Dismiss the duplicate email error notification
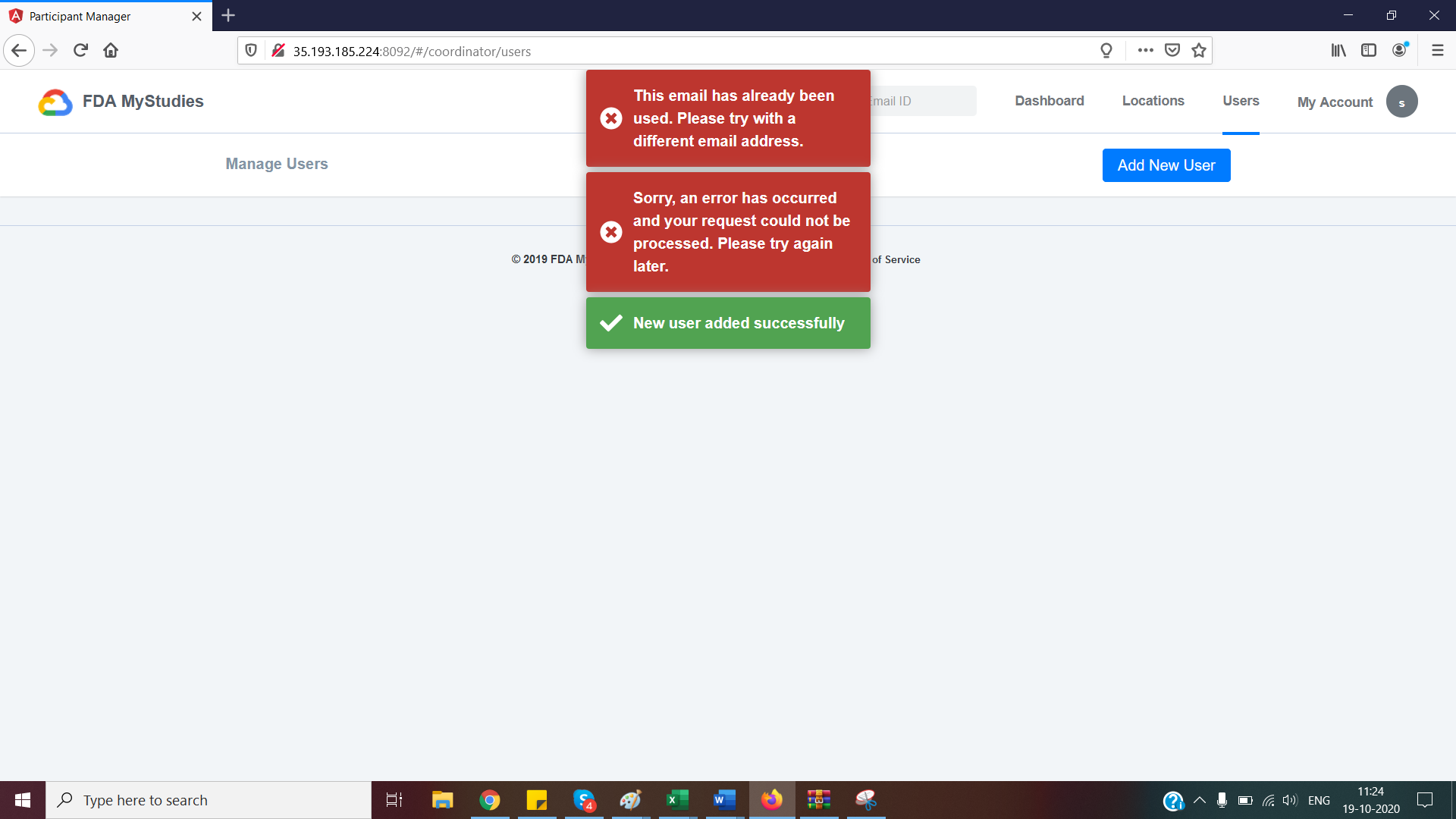 coord(611,118)
